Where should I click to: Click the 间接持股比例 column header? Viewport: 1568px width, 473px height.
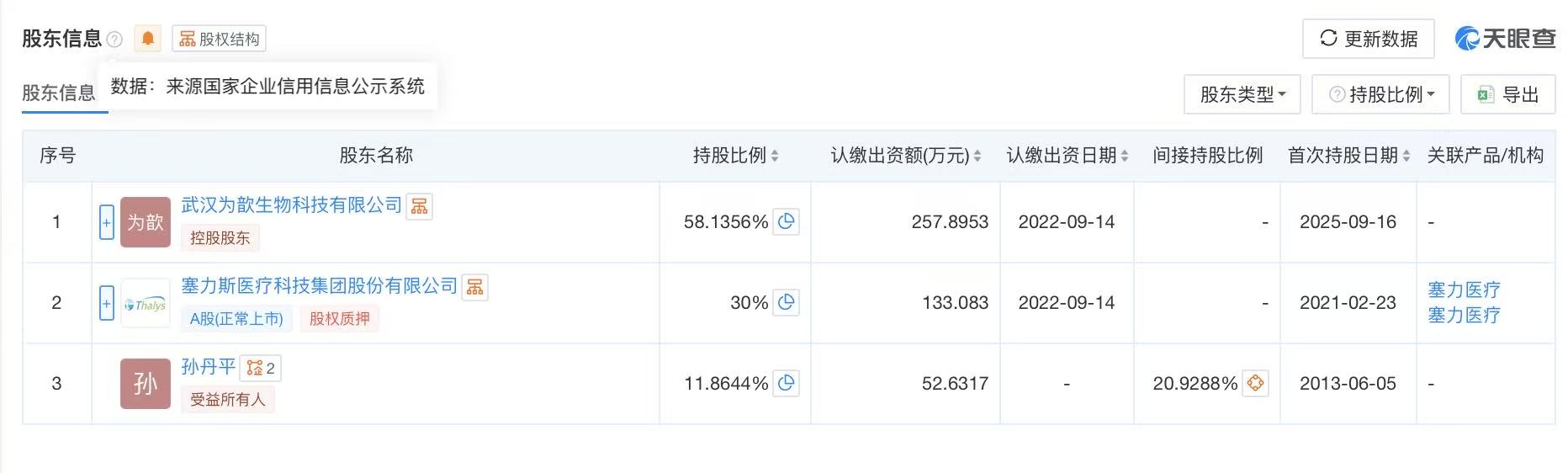coord(1208,156)
